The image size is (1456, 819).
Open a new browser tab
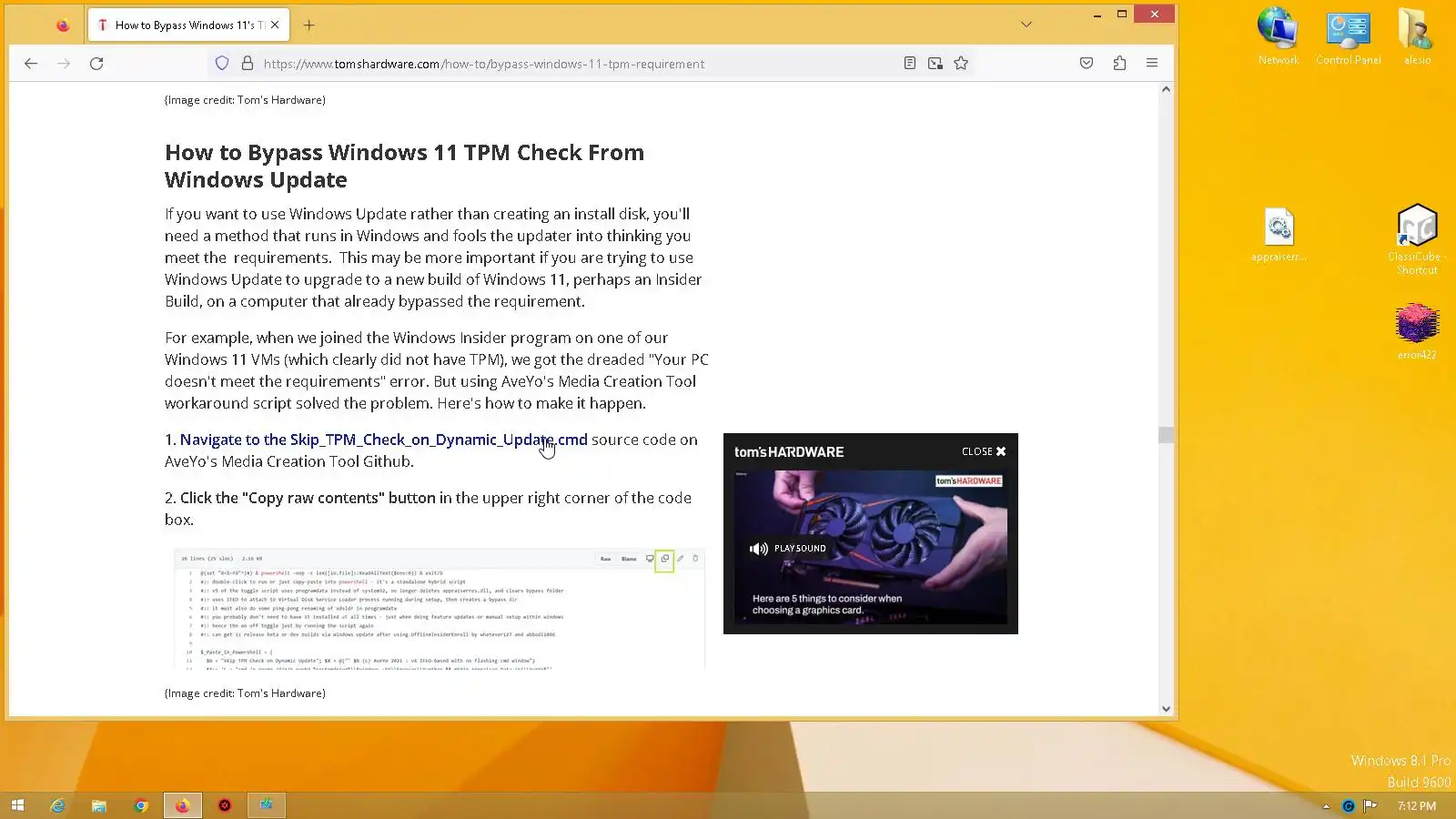(309, 25)
